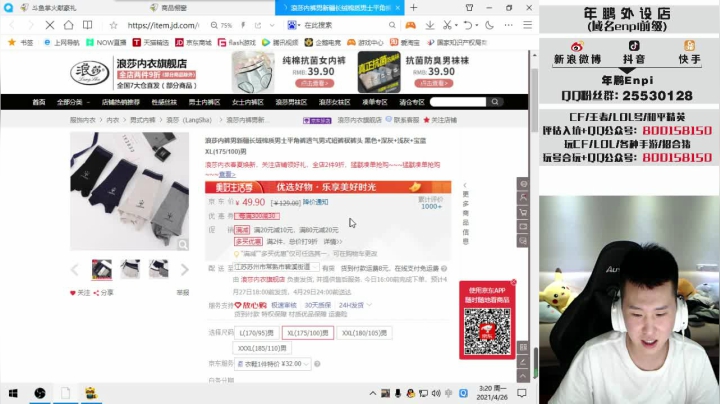
Task: Click 降价通知 price-drop notice link
Action: point(315,202)
